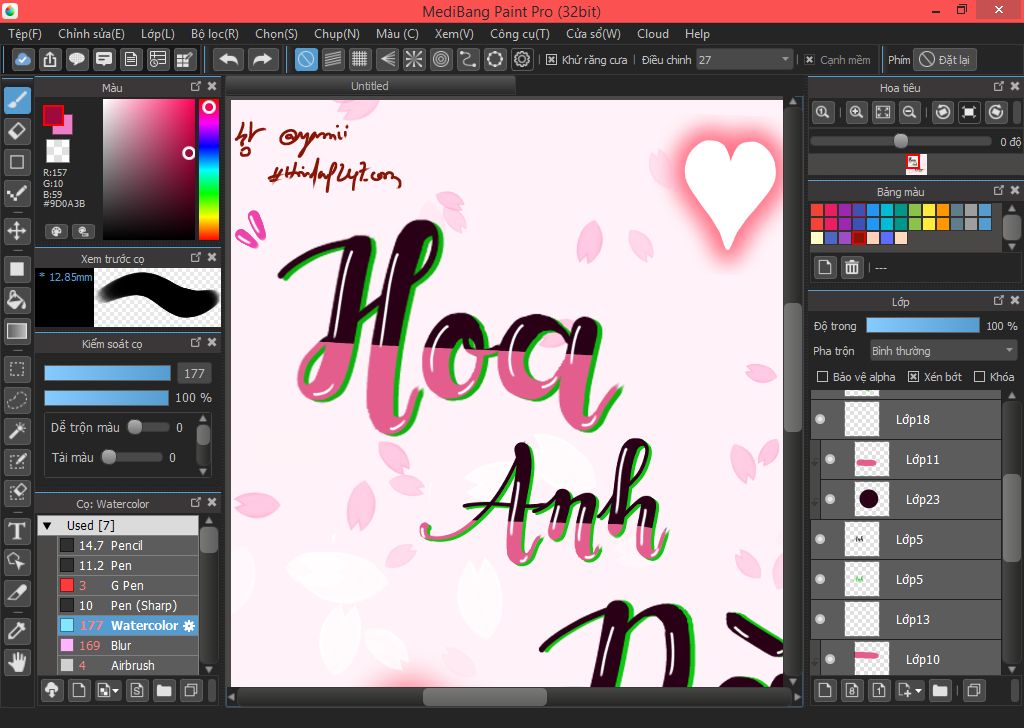The width and height of the screenshot is (1024, 728).
Task: Open Điều chỉnh value dropdown
Action: [x=784, y=59]
